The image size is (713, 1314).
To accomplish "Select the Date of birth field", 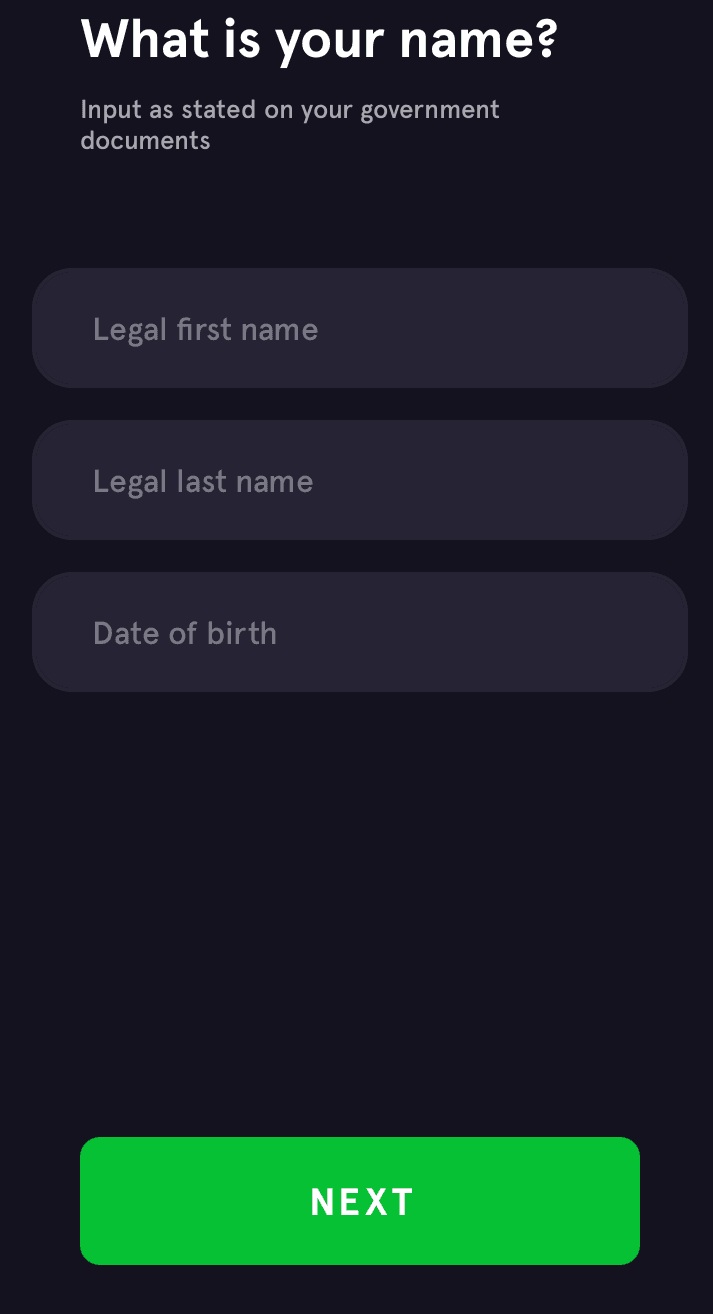I will tap(360, 632).
